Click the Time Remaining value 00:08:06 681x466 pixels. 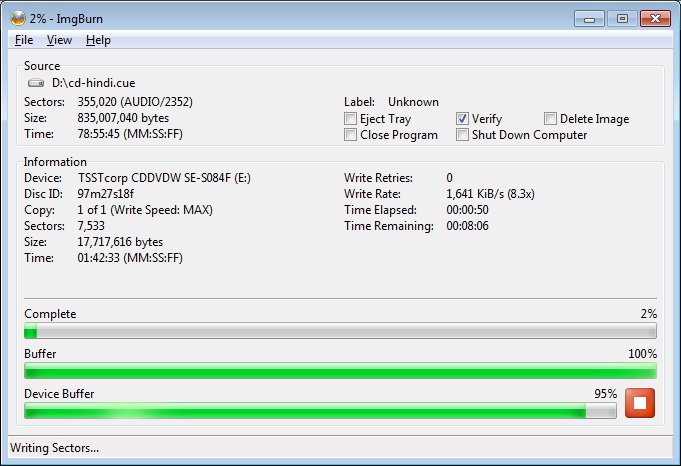[467, 226]
